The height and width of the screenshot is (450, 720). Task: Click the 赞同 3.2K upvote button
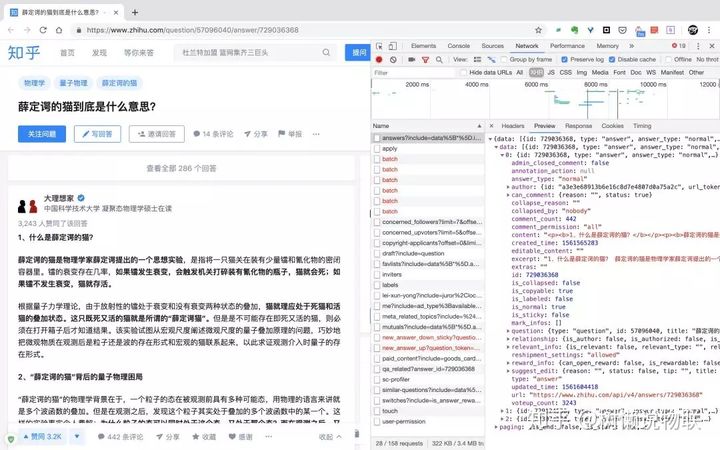42,436
